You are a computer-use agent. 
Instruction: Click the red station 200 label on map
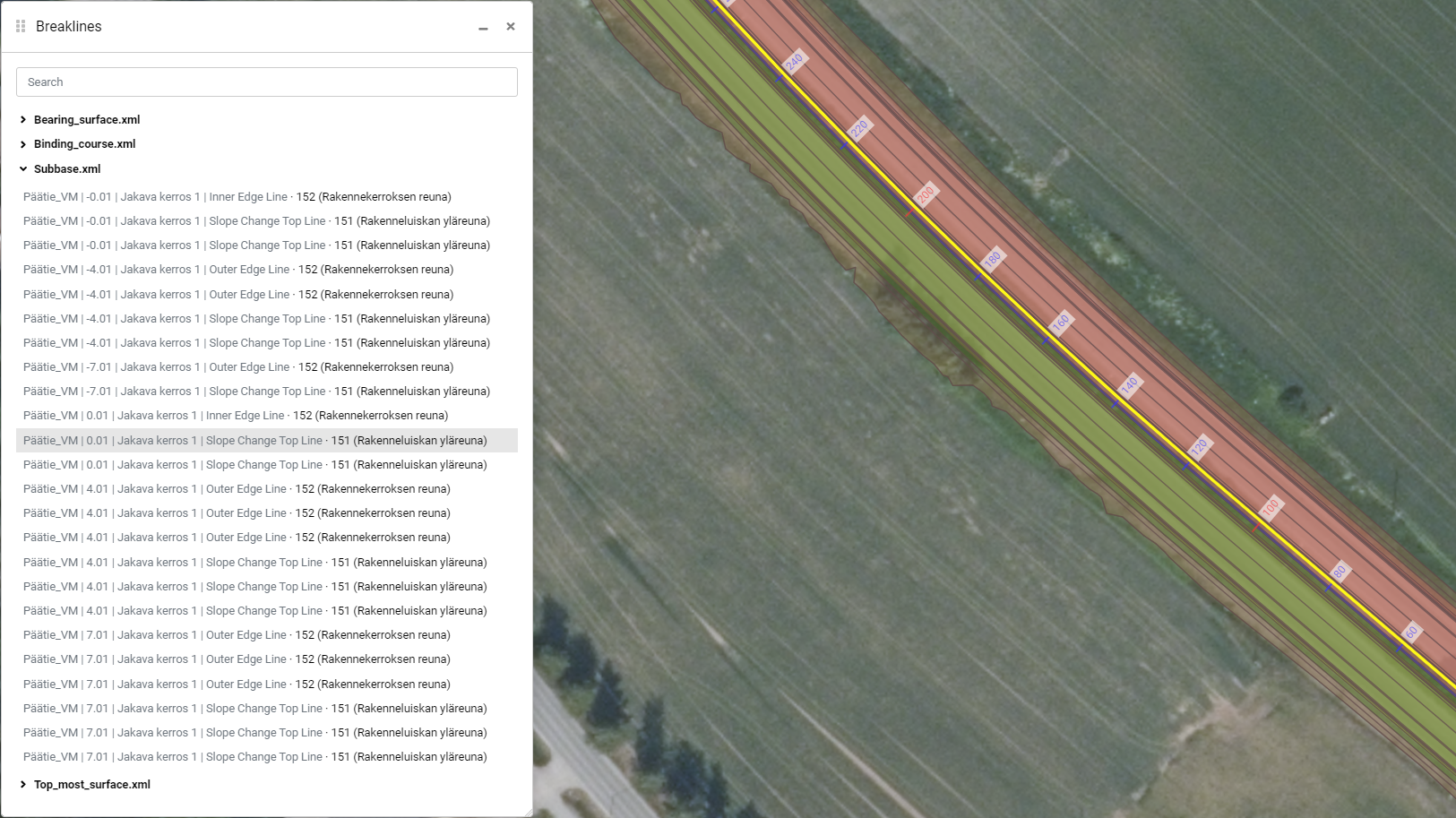(926, 194)
